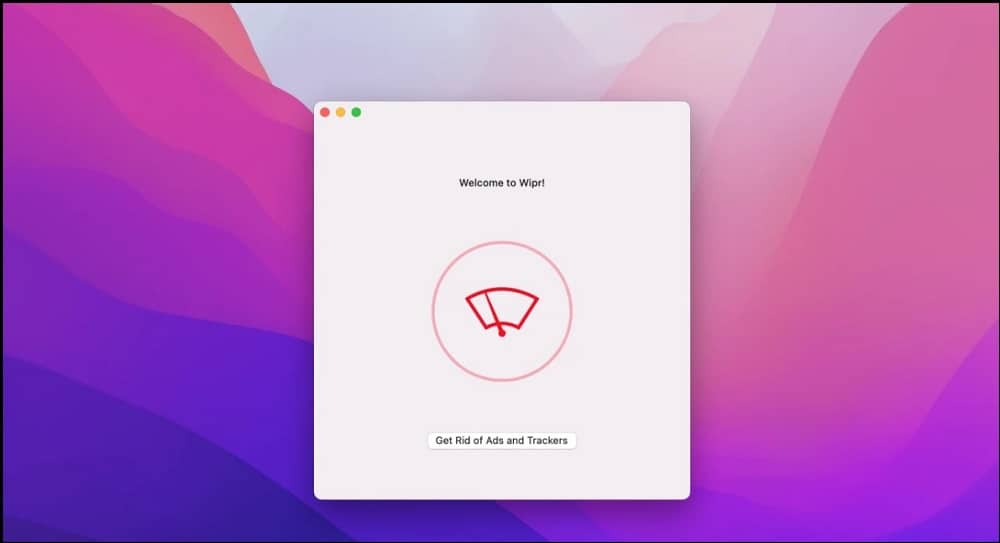The width and height of the screenshot is (1000, 543).
Task: Click Get Rid of Ads and Trackers button
Action: 501,440
